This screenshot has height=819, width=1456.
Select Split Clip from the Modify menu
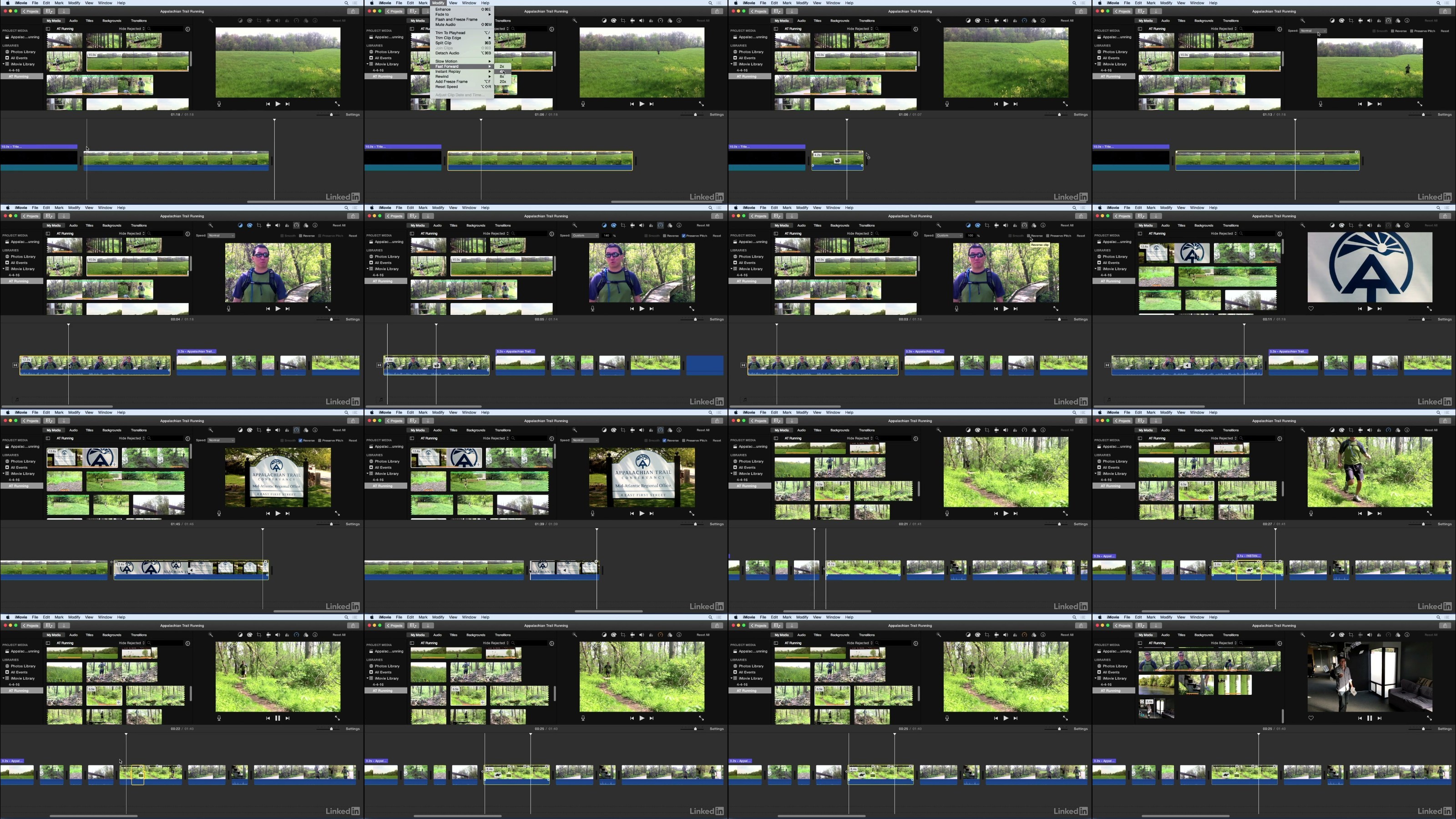(x=444, y=43)
